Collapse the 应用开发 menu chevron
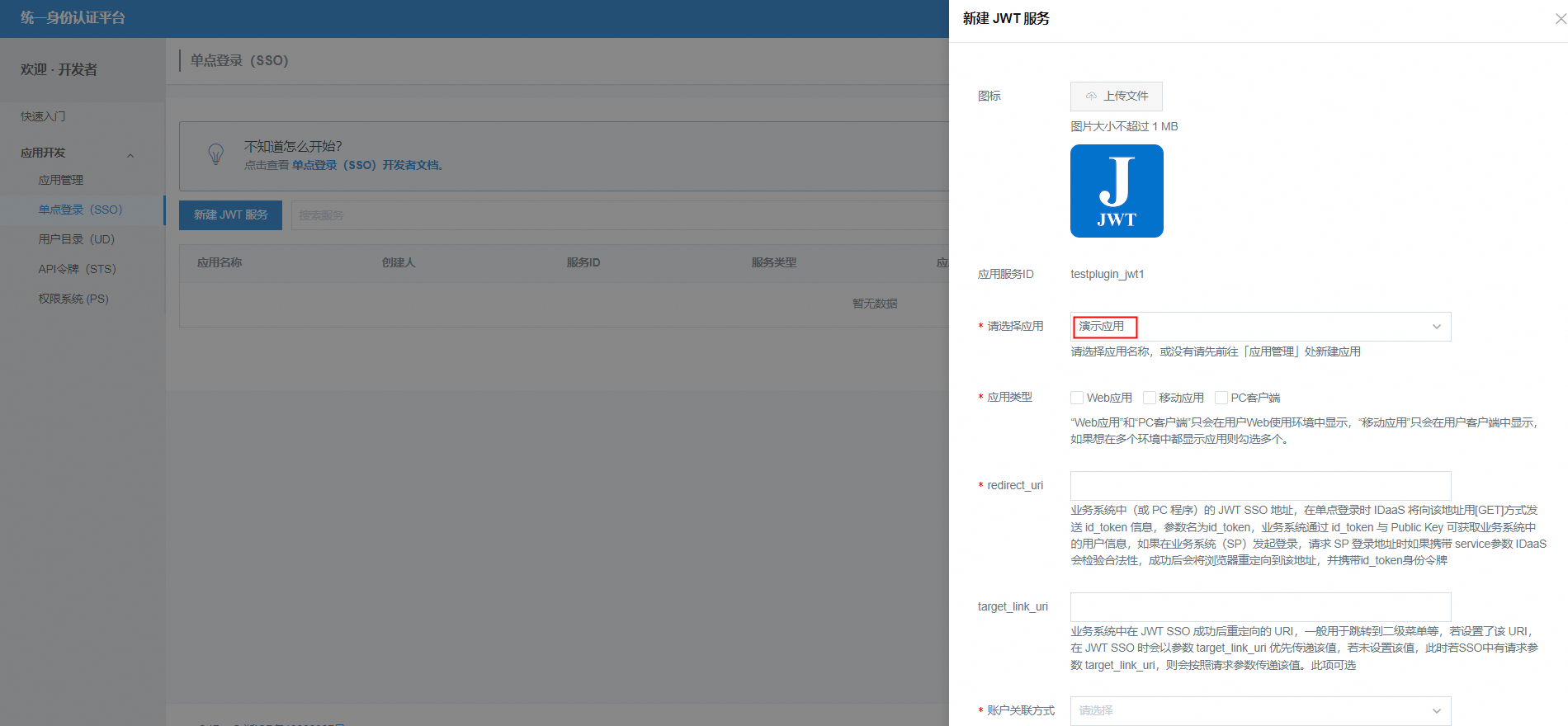This screenshot has width=1568, height=726. click(x=130, y=155)
